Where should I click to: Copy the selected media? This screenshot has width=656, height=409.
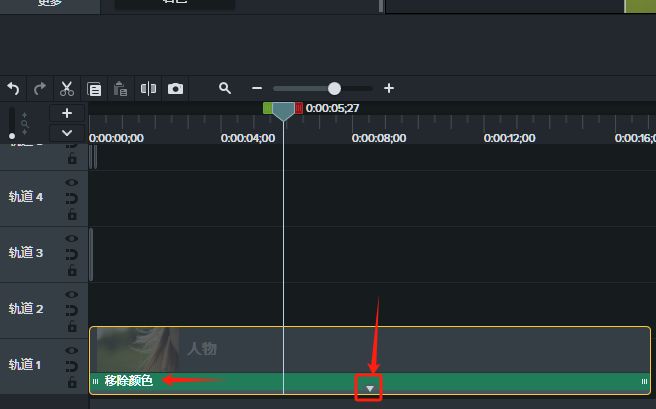tap(94, 89)
